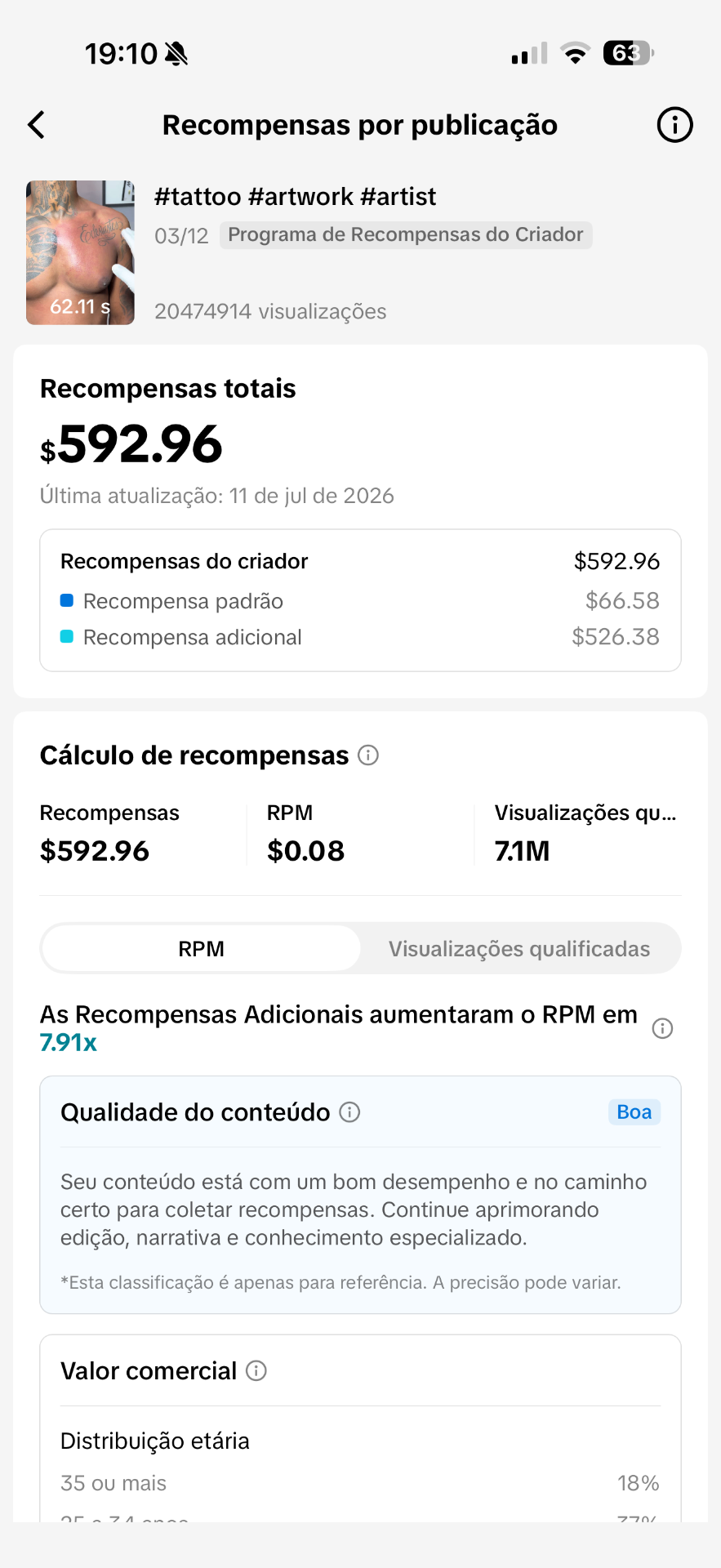
Task: Tap the 7.91x multiplier link
Action: 69,1043
